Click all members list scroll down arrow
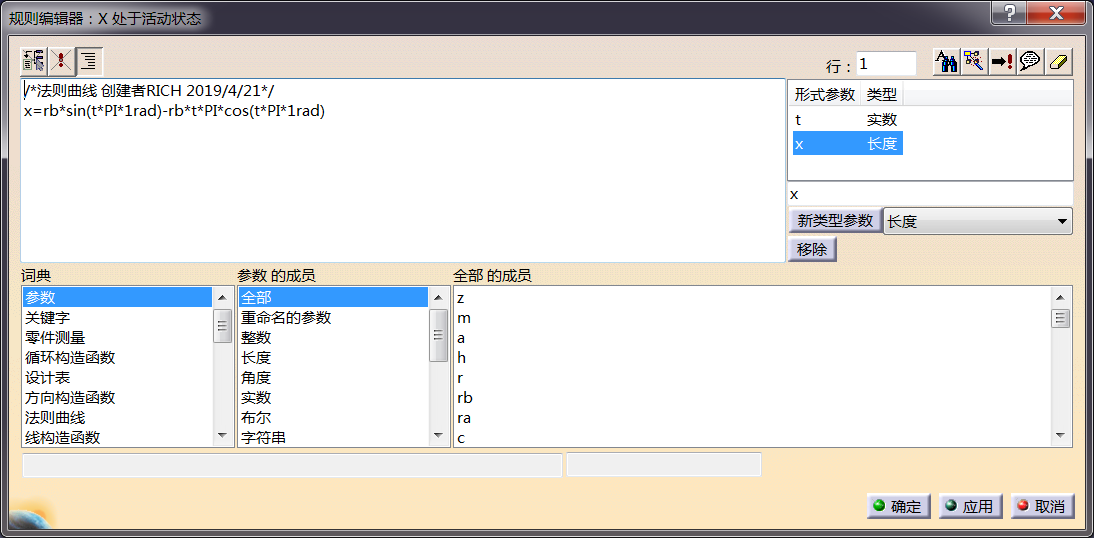 point(1061,435)
